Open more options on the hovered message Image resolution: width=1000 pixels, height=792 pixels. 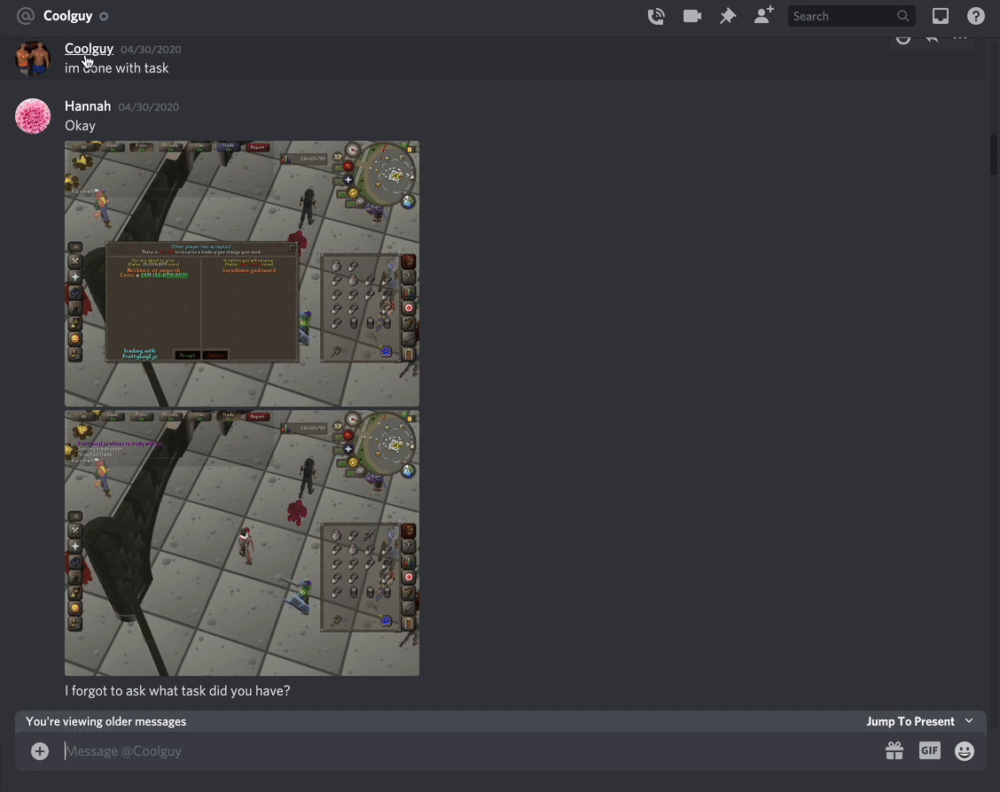click(960, 39)
